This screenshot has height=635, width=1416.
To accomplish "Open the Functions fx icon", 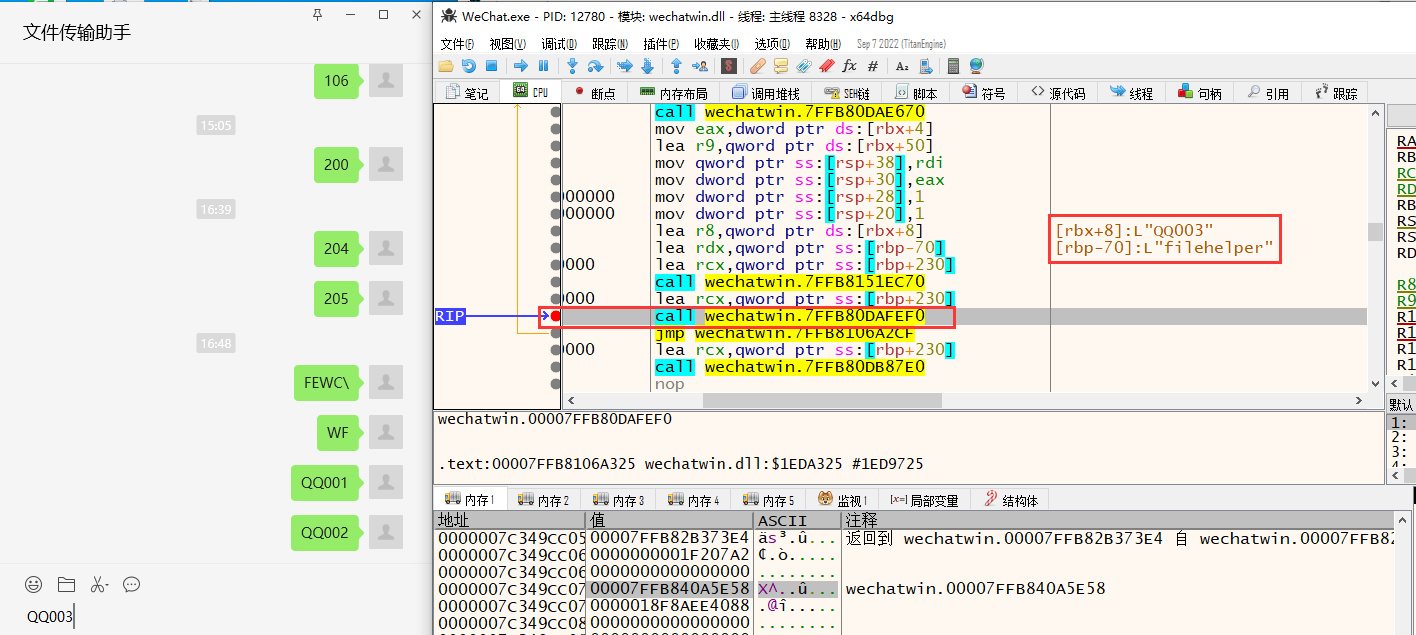I will [850, 66].
